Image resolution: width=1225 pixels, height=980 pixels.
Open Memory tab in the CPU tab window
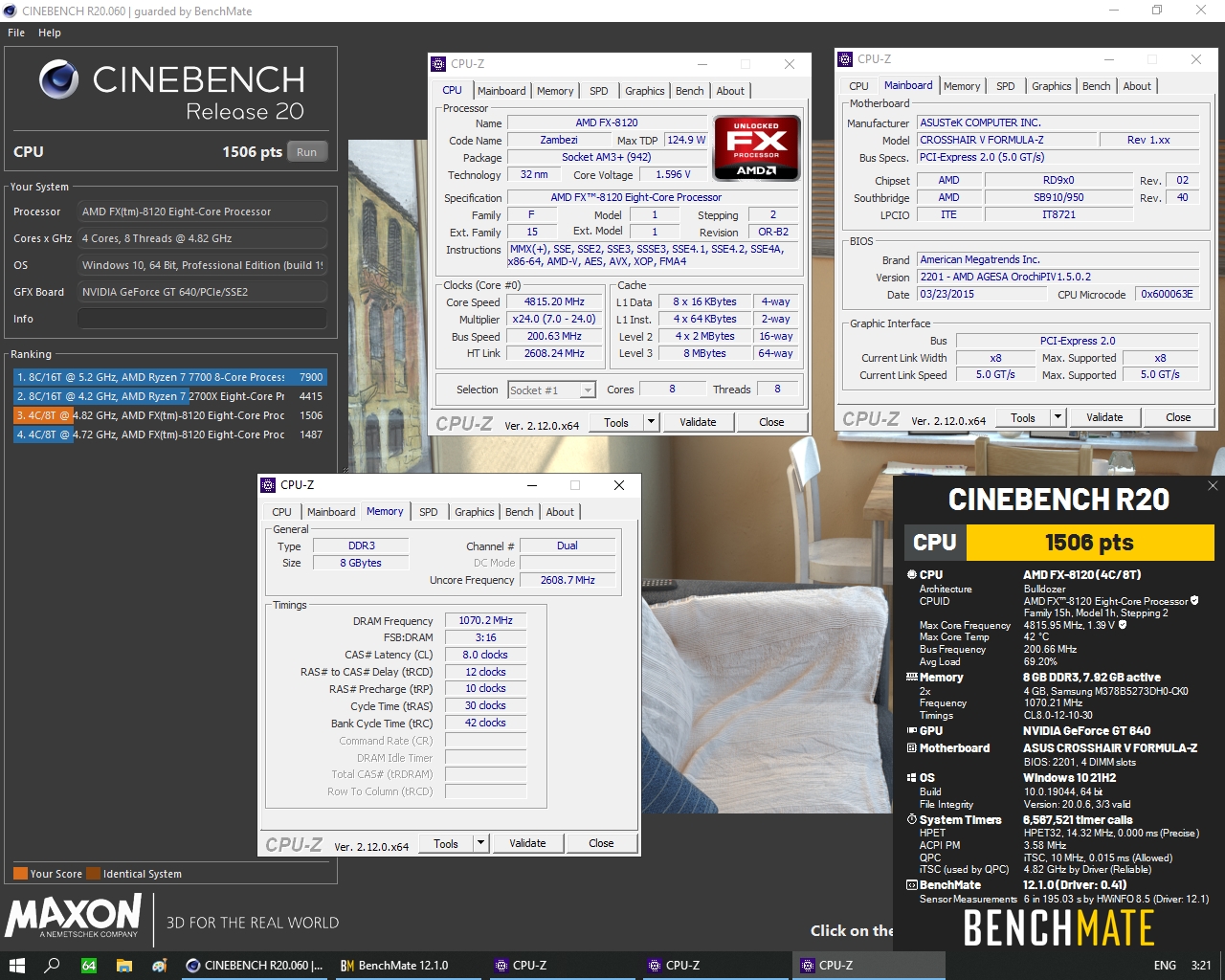tap(555, 91)
